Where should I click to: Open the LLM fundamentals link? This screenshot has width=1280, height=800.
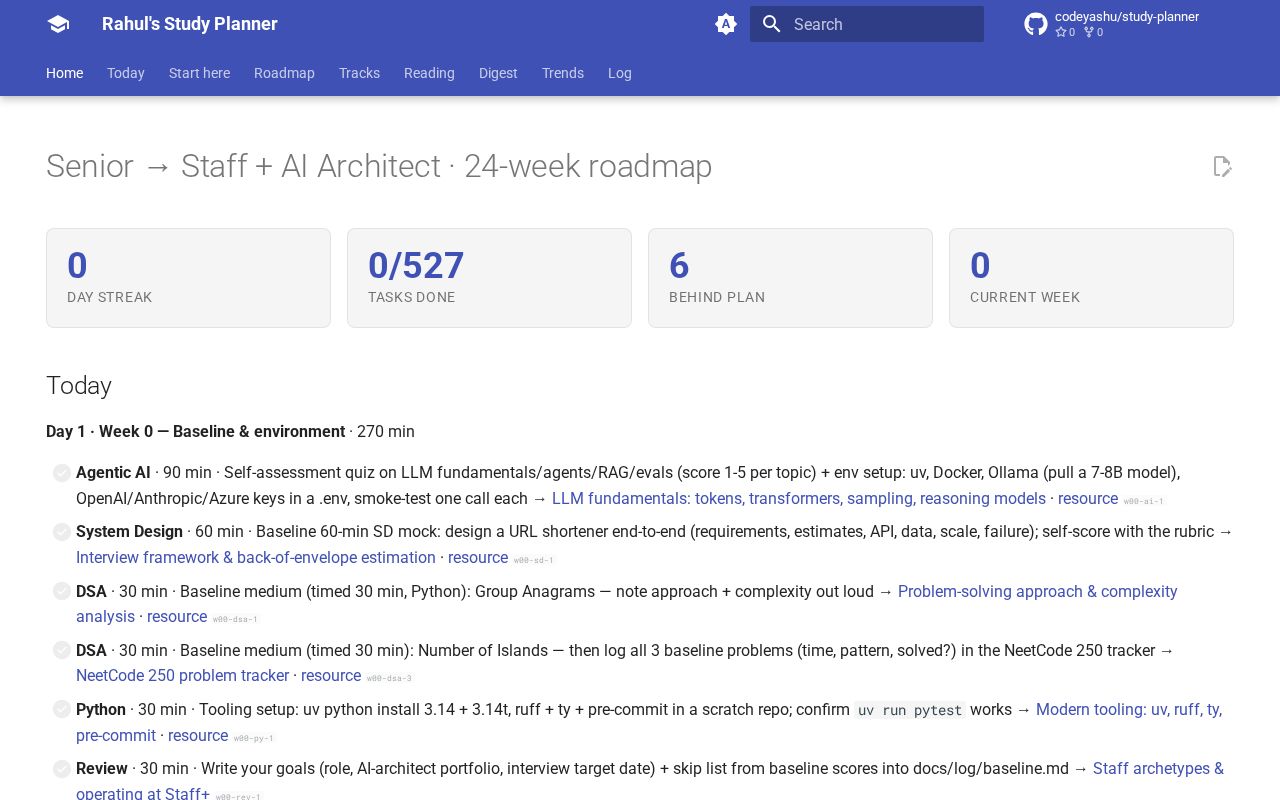point(799,499)
